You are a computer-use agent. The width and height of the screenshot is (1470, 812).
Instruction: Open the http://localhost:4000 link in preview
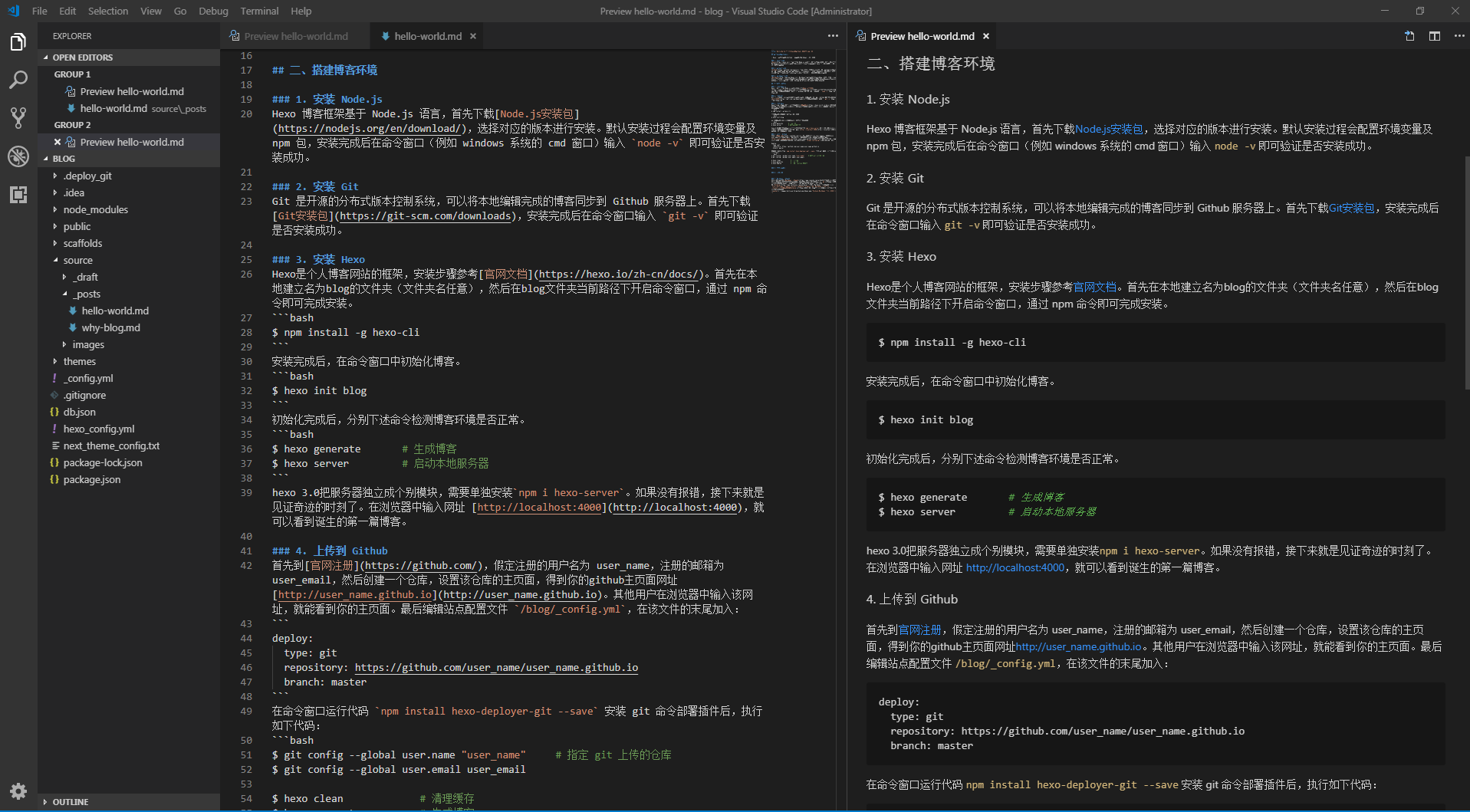coord(1015,567)
